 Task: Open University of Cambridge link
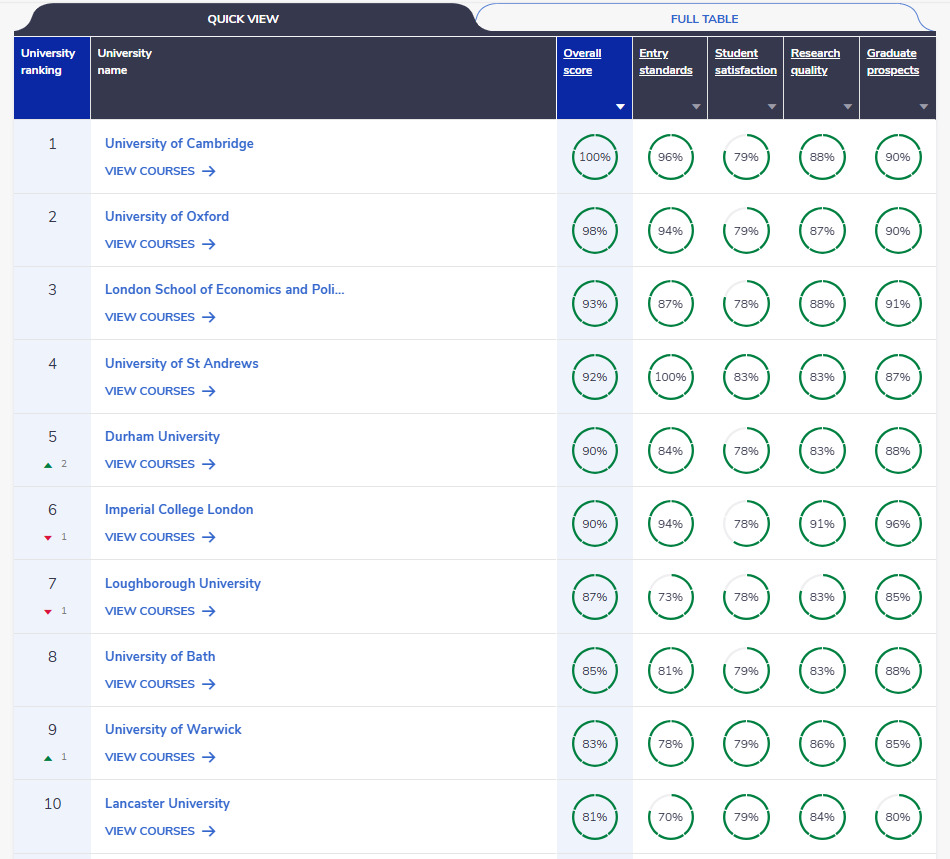[179, 143]
